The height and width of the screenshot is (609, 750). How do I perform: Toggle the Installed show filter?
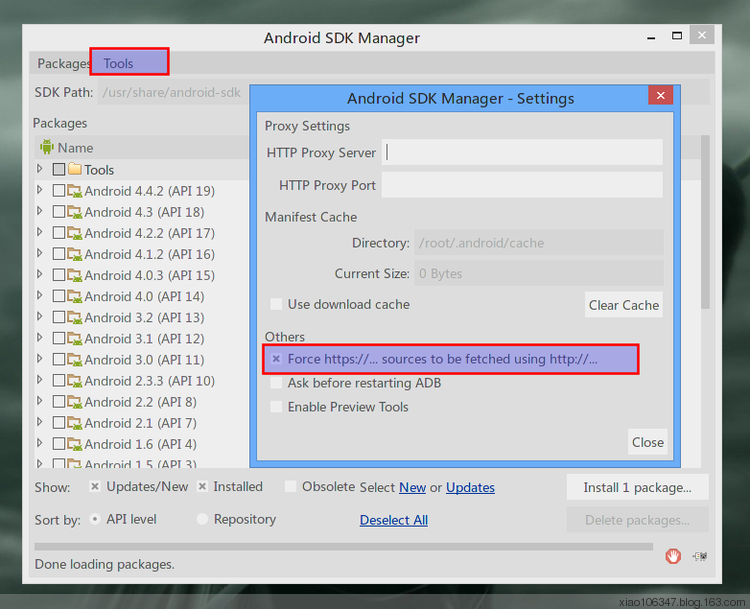202,487
